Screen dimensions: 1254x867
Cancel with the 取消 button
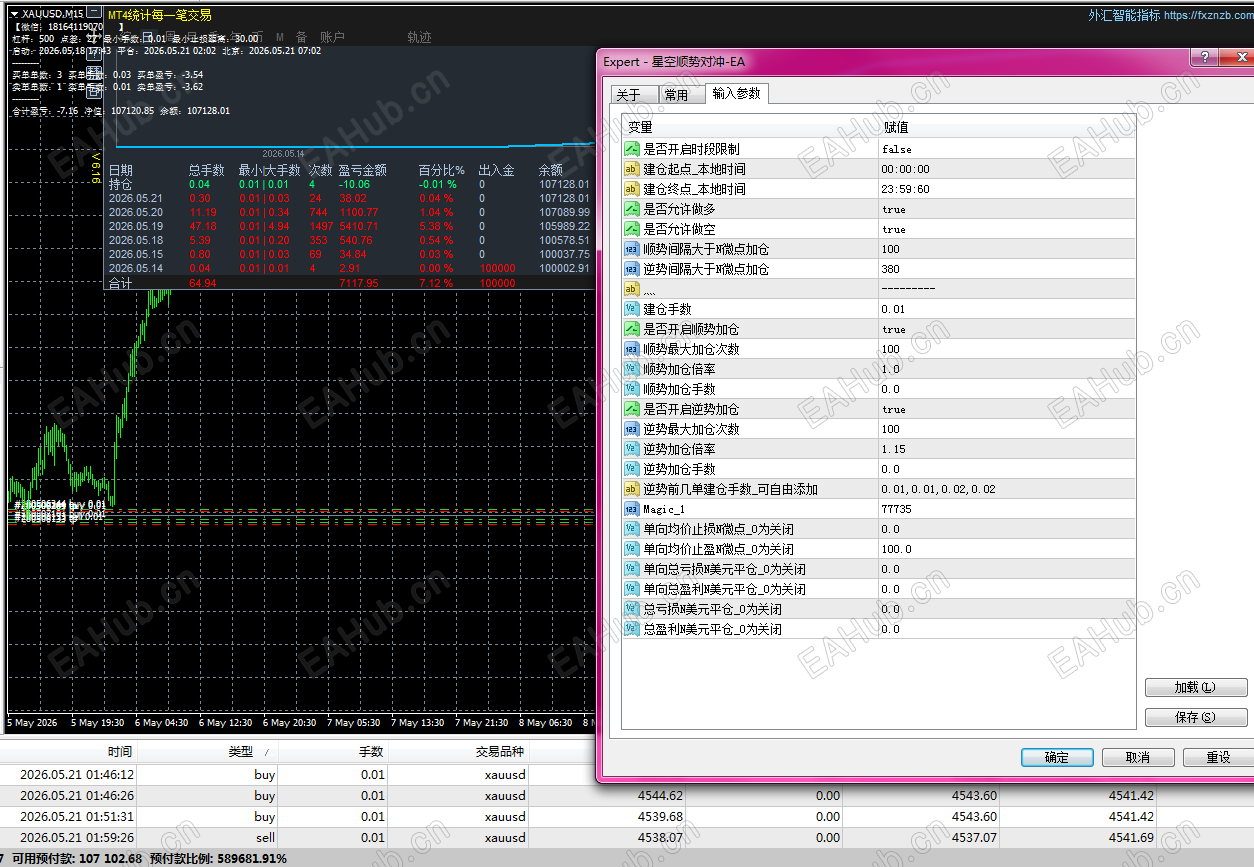[1138, 758]
